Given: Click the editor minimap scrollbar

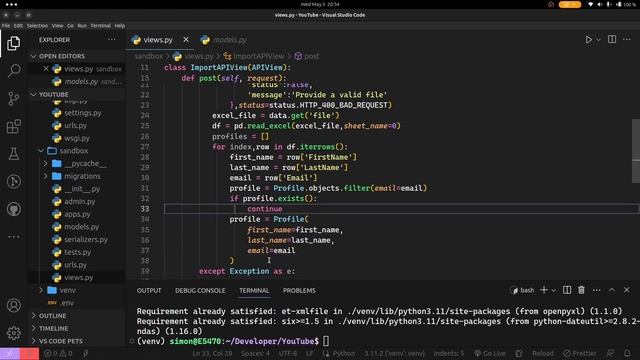Looking at the screenshot, I should pos(635,151).
